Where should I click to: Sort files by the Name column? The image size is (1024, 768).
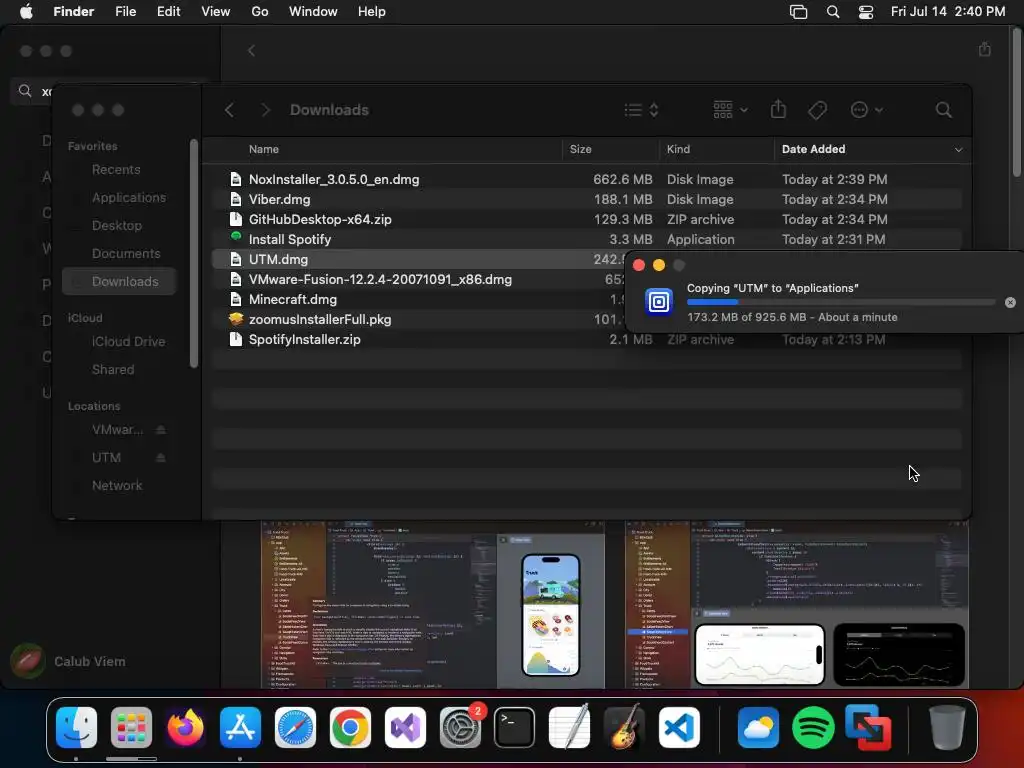(x=263, y=150)
